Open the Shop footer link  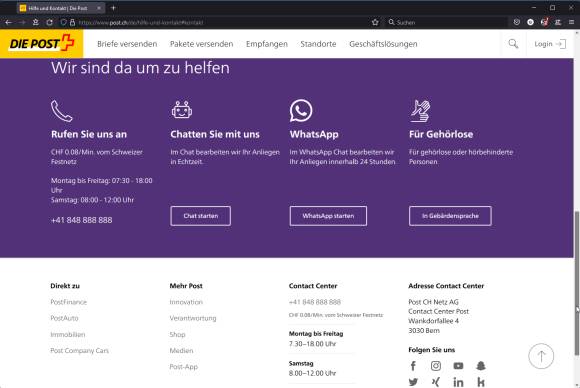177,334
